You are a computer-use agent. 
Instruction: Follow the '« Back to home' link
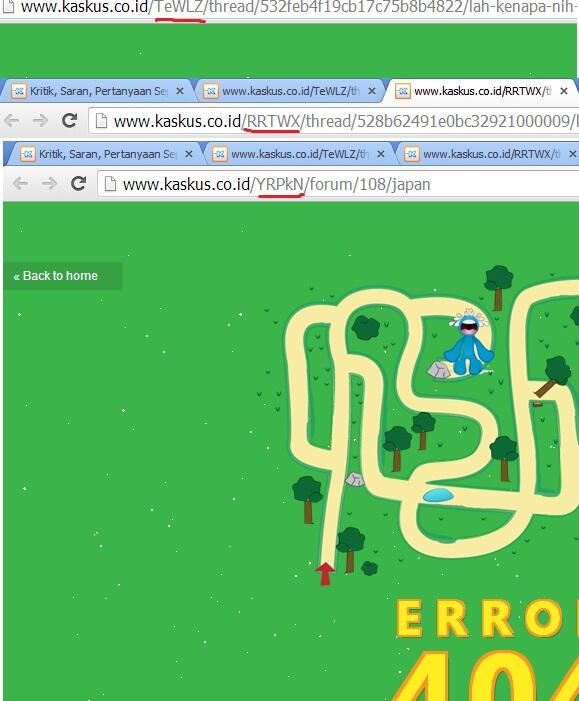point(55,276)
